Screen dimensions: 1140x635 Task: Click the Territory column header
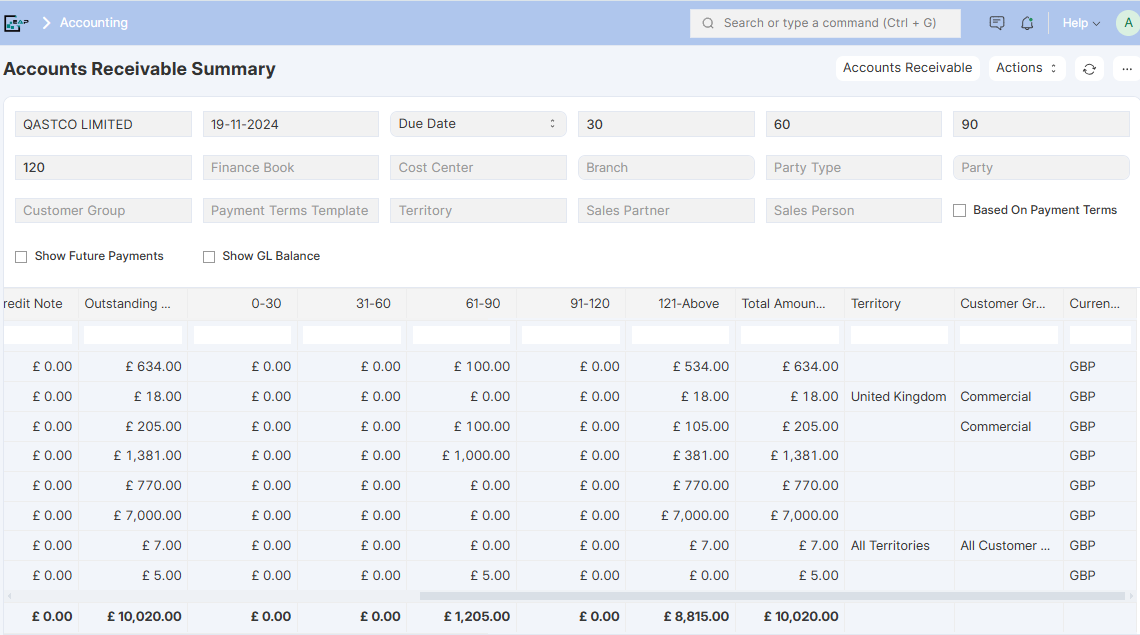[x=899, y=304]
